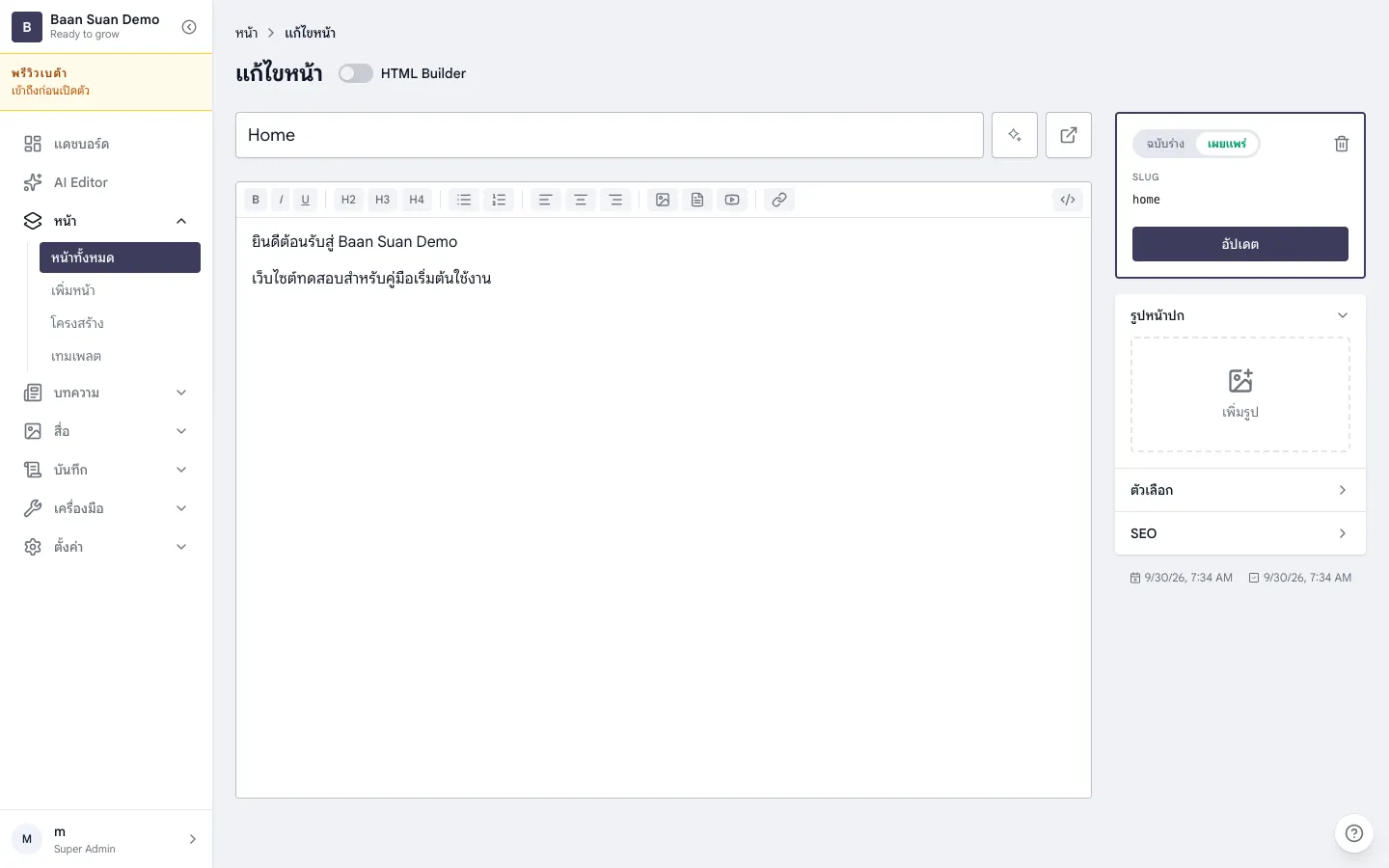Expand the SEO section
This screenshot has width=1389, height=868.
[x=1240, y=533]
